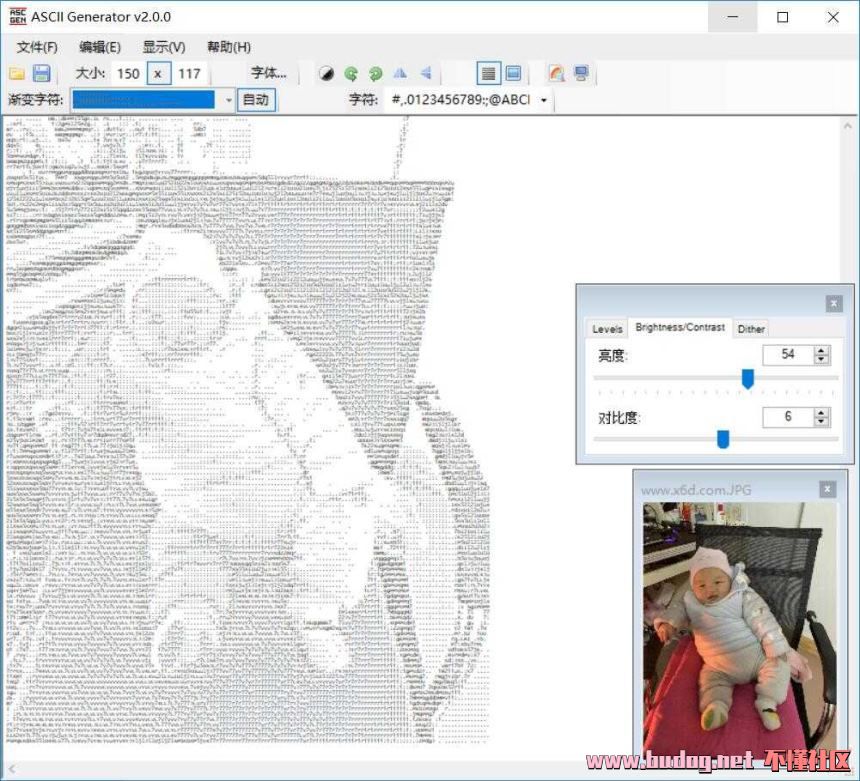
Task: Open the 显示(V) menu
Action: (x=163, y=47)
